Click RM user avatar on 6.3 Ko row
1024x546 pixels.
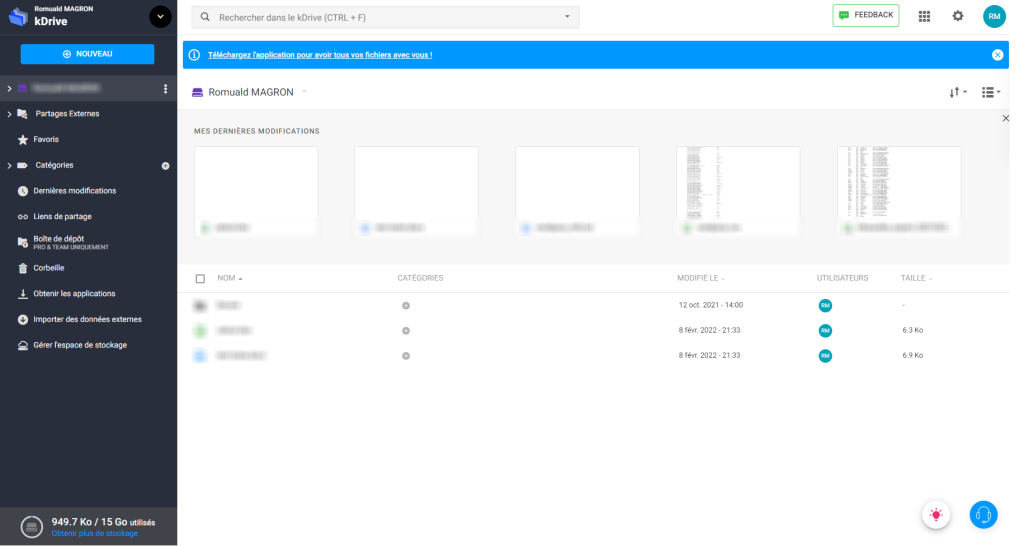pyautogui.click(x=825, y=331)
